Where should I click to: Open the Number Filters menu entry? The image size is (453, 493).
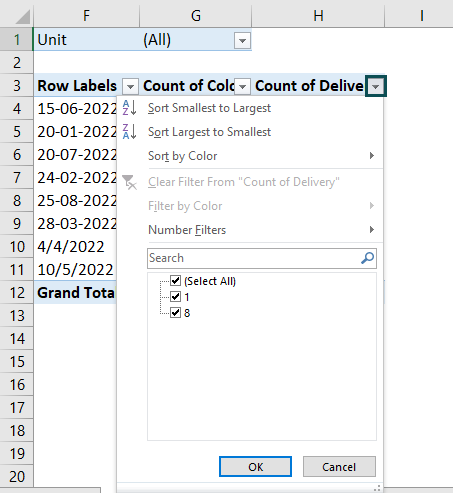coord(250,230)
